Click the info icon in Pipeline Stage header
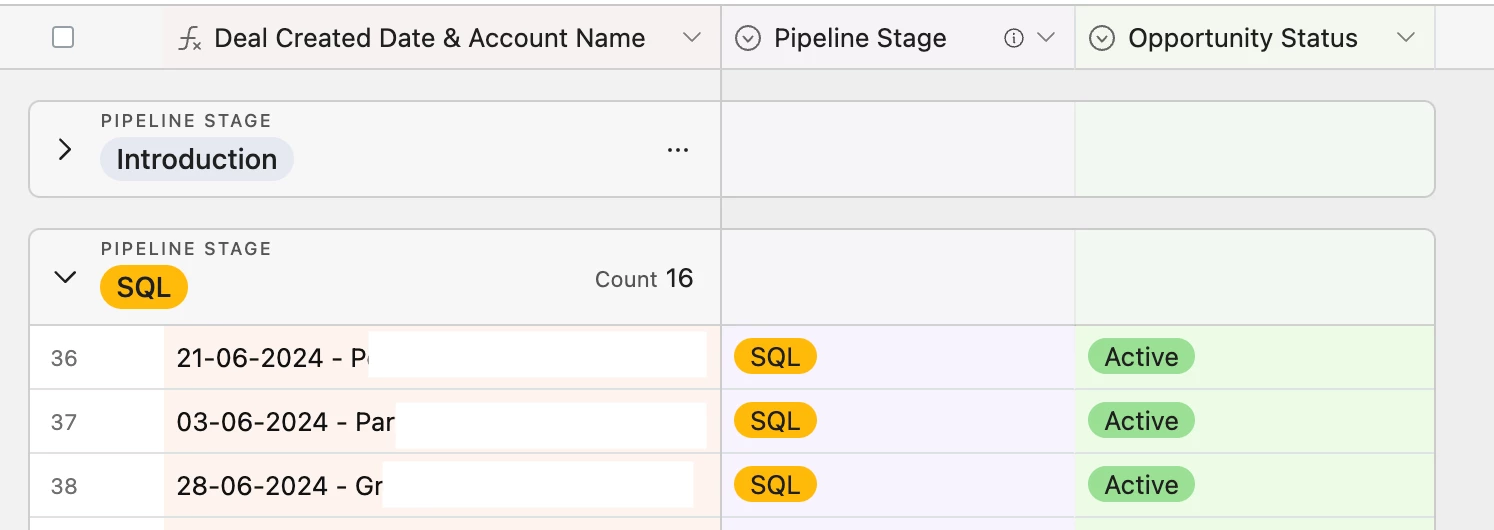 [x=1014, y=39]
